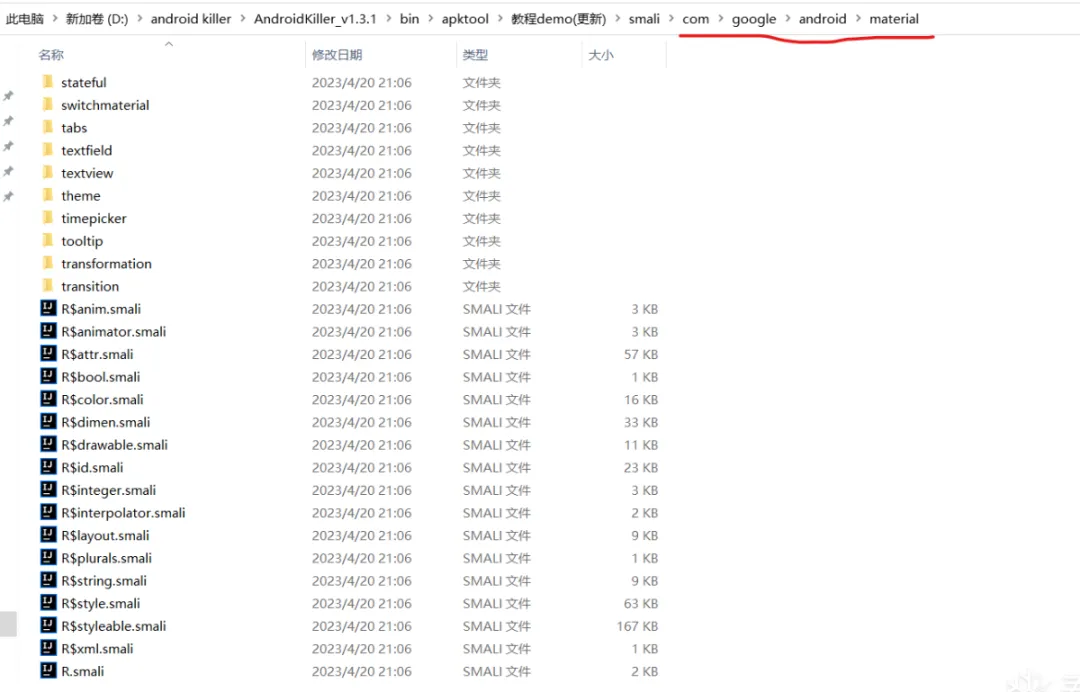
Task: Click the 33 KB size value
Action: click(x=641, y=422)
